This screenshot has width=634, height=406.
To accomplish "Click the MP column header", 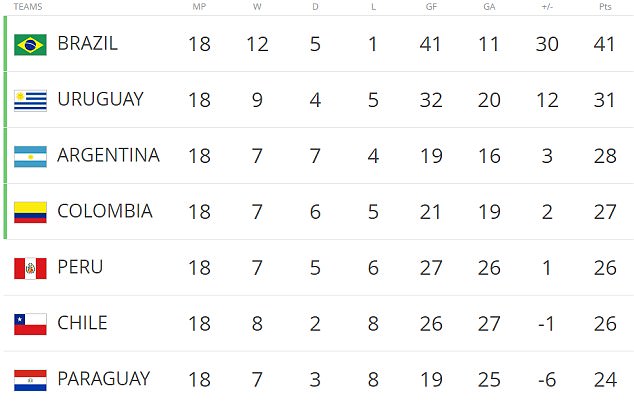I will [199, 7].
